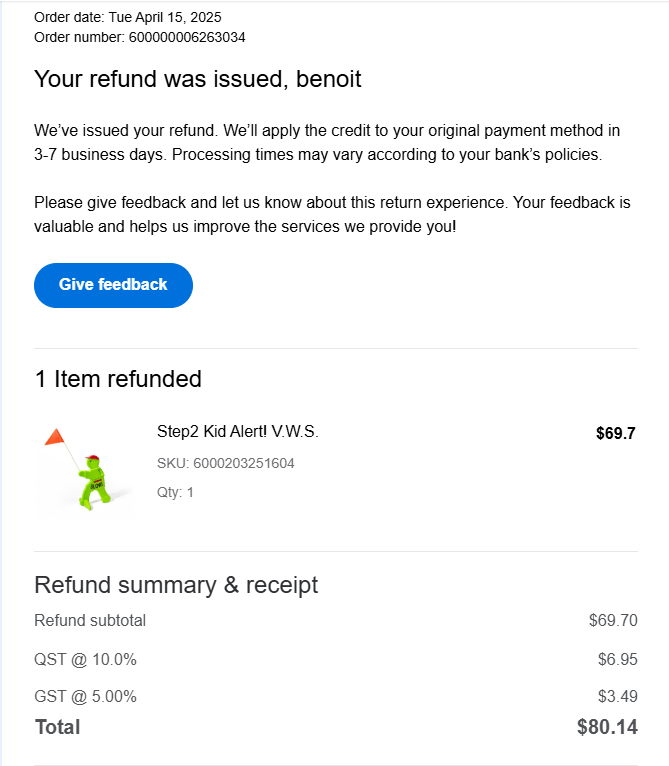The image size is (669, 766).
Task: Click the order number 600000006263034
Action: point(187,37)
